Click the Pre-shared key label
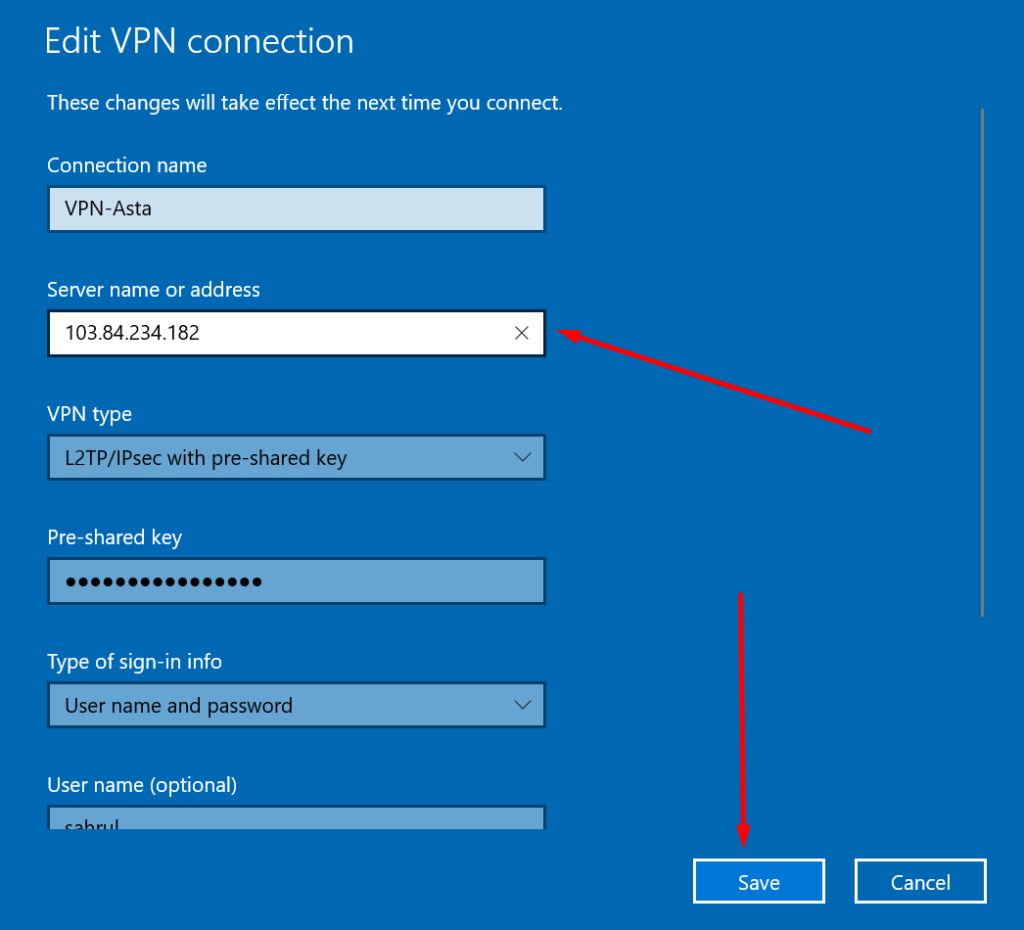 click(114, 538)
